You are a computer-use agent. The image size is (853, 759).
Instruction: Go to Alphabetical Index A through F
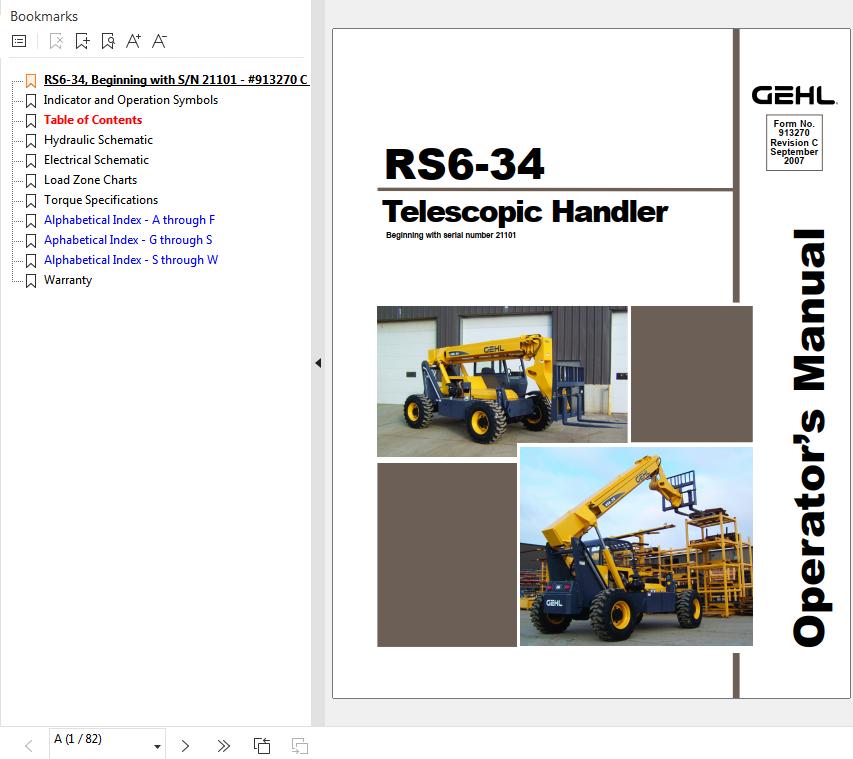pyautogui.click(x=129, y=220)
